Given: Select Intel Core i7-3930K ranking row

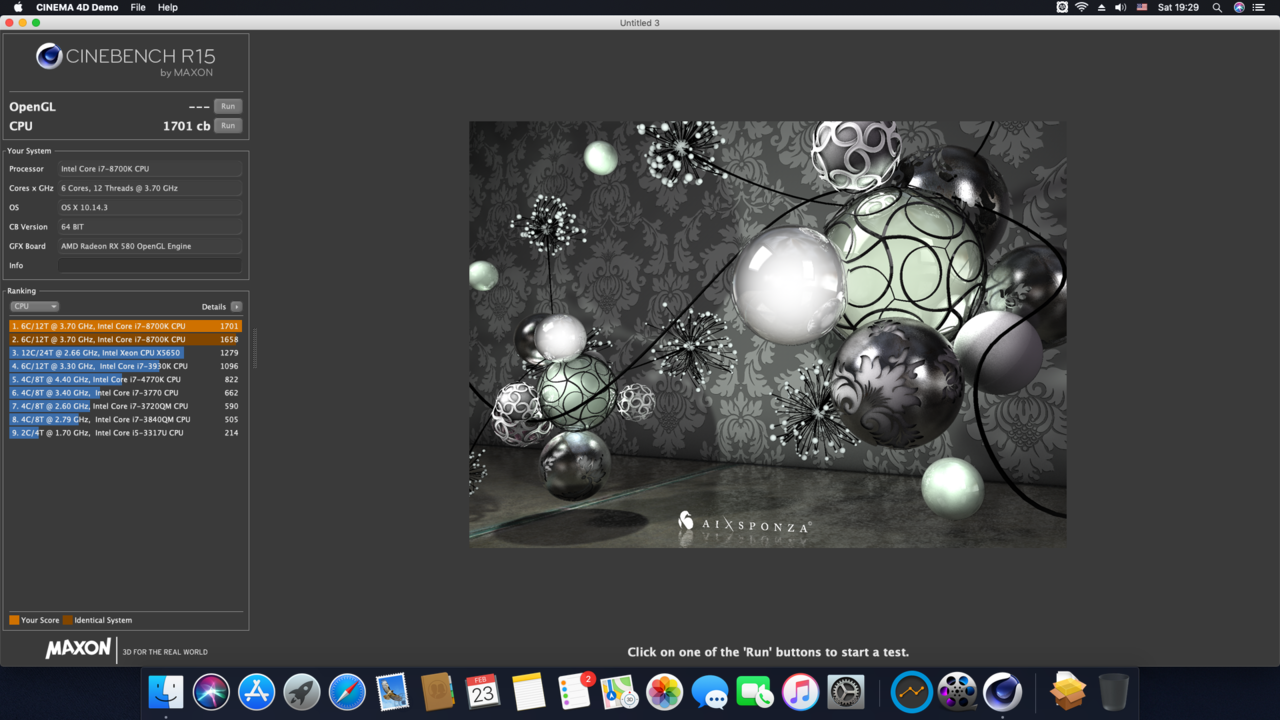Looking at the screenshot, I should coord(126,366).
